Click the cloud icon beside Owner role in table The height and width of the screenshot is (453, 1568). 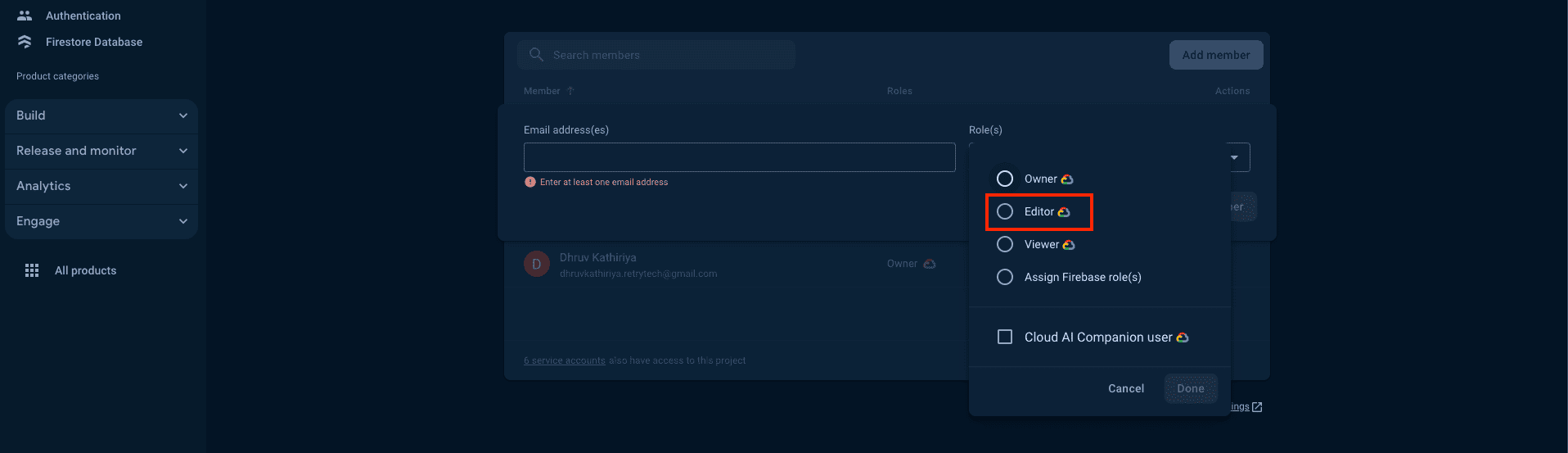coord(930,264)
